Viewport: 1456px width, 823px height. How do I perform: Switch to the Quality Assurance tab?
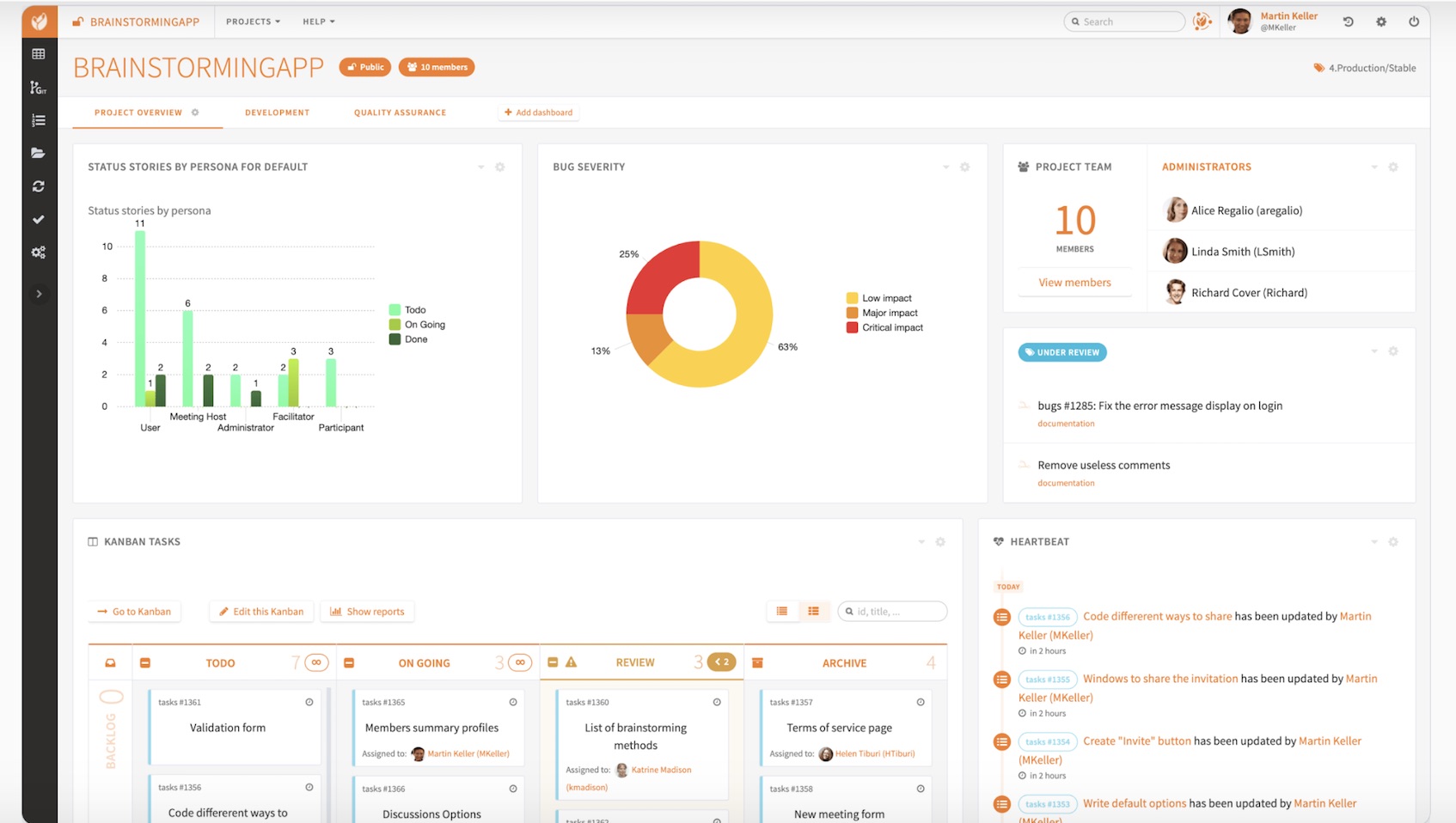400,113
